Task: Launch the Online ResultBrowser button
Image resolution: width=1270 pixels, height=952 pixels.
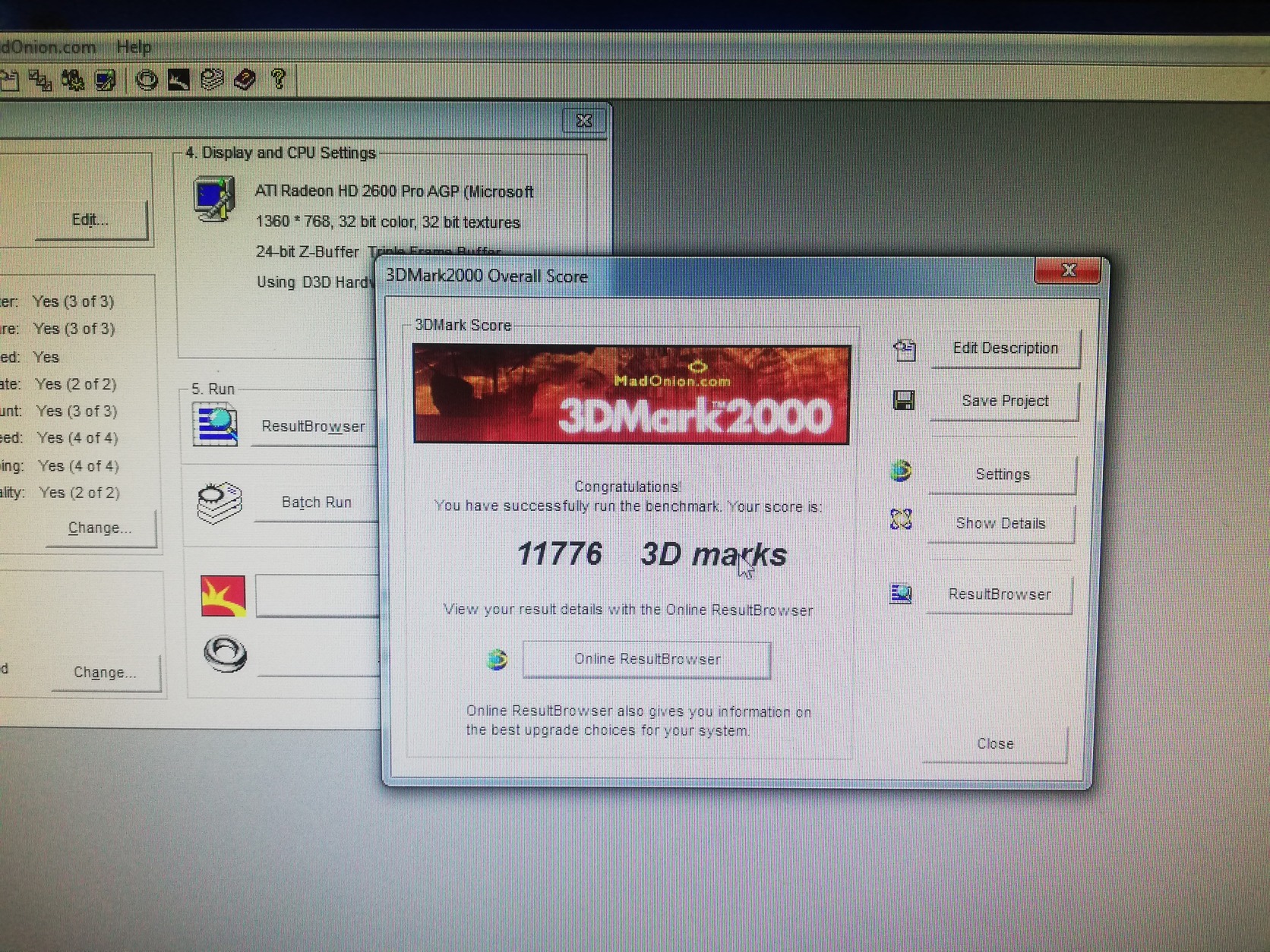Action: 647,659
